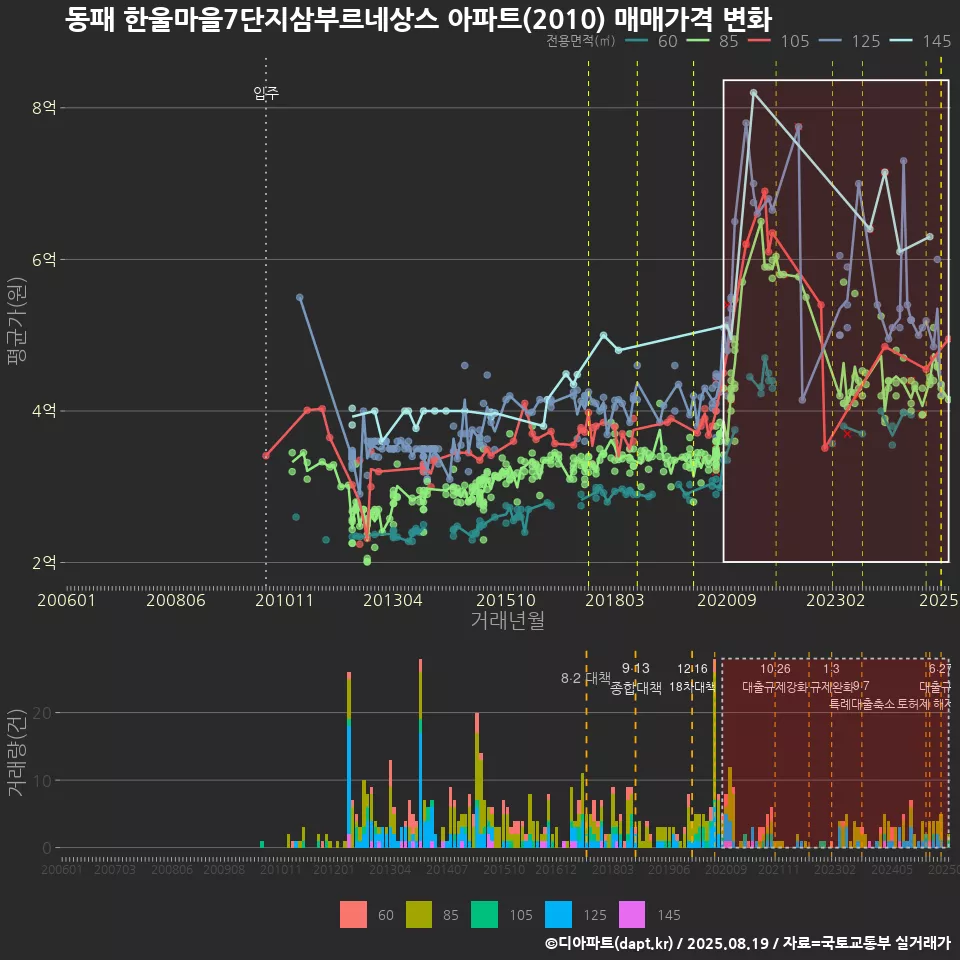Click the 입주 marker label

(x=266, y=93)
